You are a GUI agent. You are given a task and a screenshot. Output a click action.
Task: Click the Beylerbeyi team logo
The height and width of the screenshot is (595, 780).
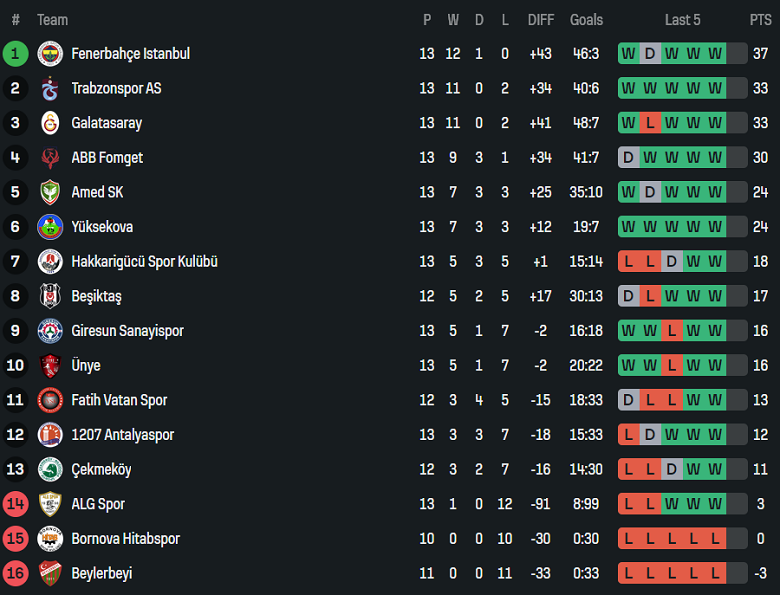50,573
